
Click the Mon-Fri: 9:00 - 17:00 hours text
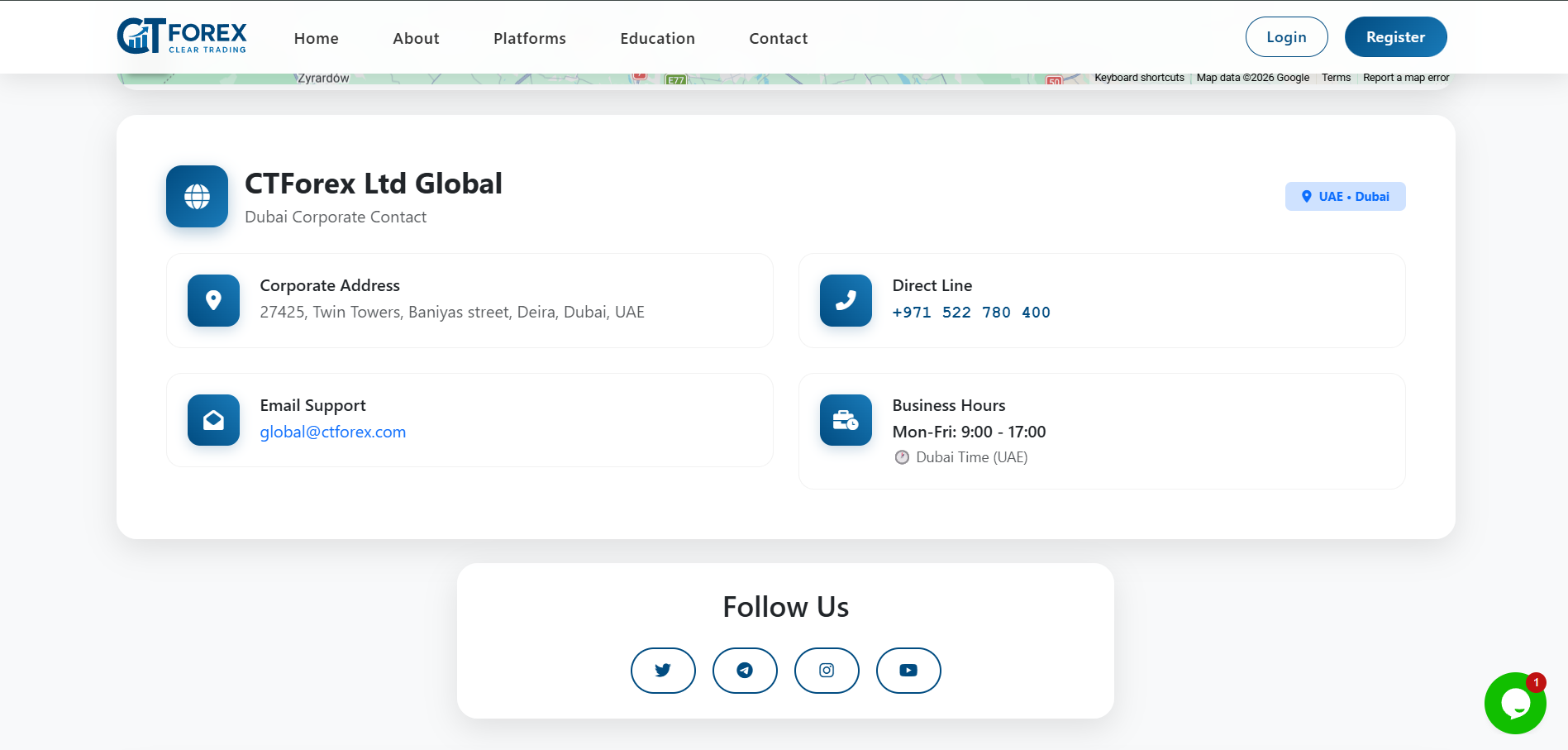pyautogui.click(x=970, y=432)
